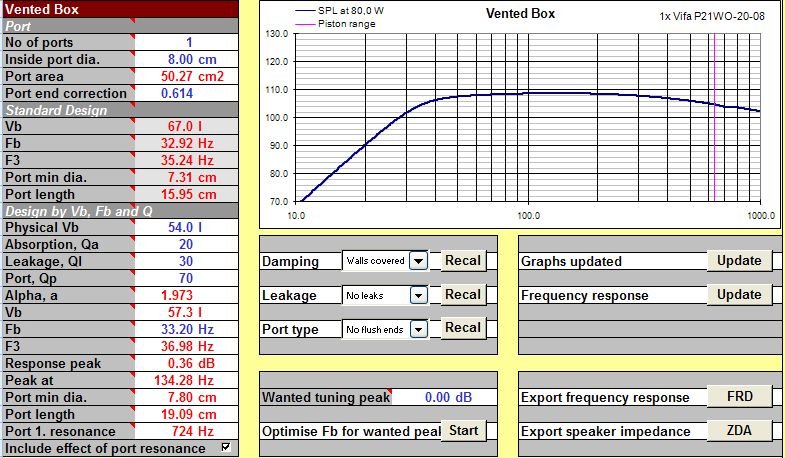This screenshot has width=785, height=458.
Task: Export frequency response with FRD button
Action: (739, 397)
